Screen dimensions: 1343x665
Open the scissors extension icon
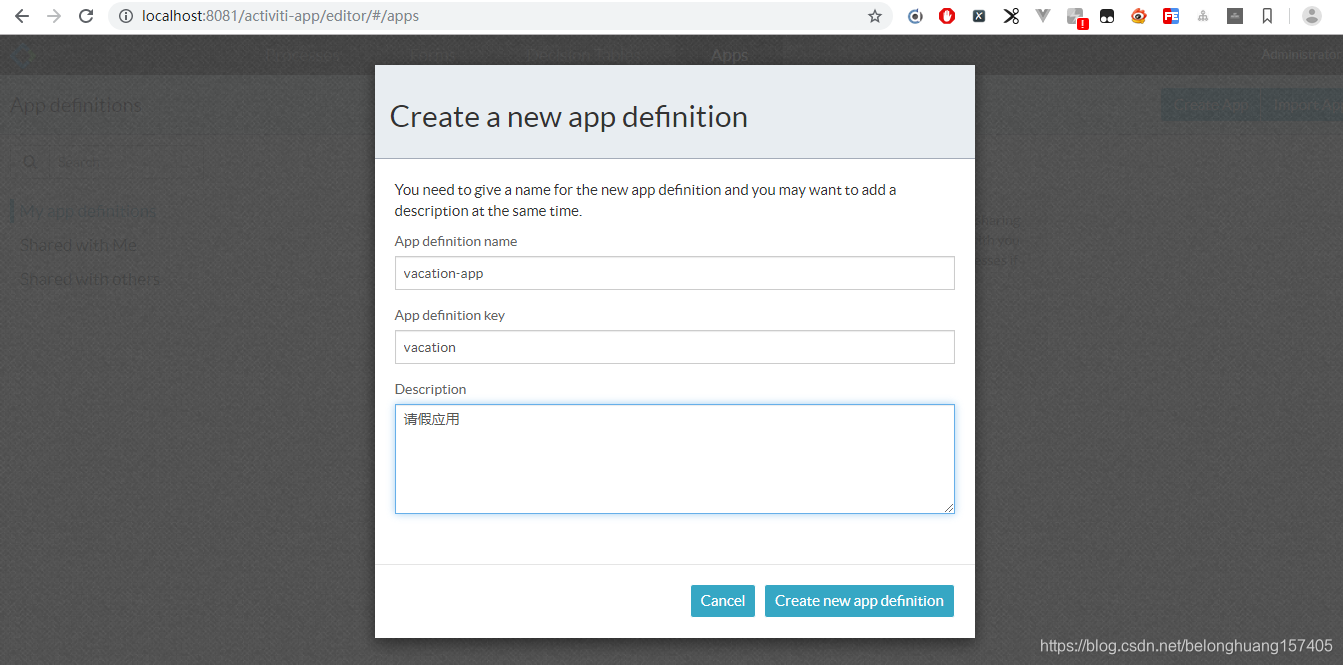pos(1011,16)
